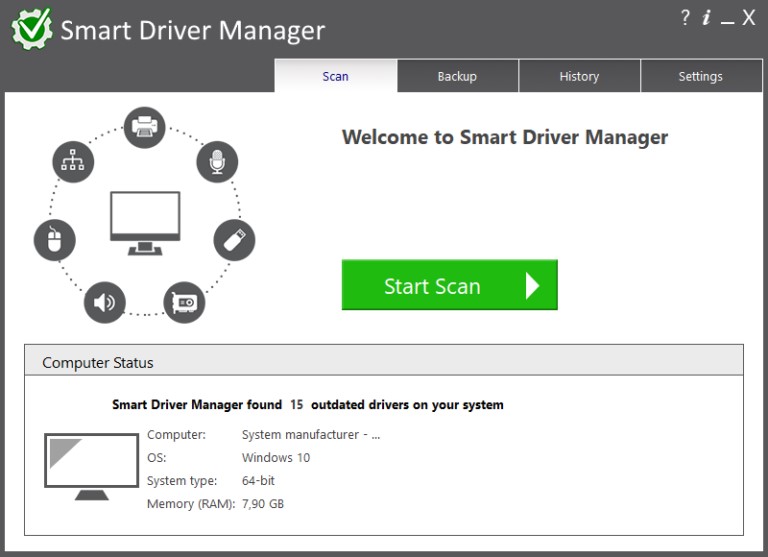768x557 pixels.
Task: Click the 'Memory (RAM):' label
Action: tap(191, 504)
